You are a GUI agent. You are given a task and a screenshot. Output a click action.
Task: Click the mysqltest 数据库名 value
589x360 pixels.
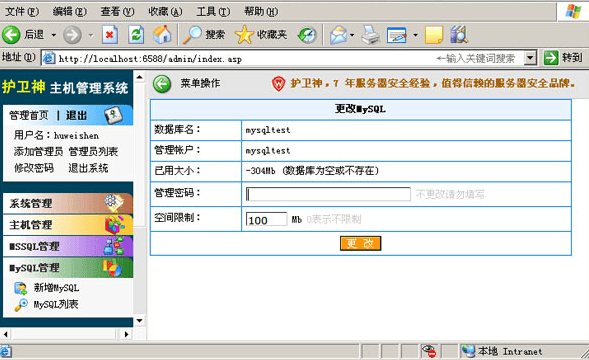tap(268, 130)
